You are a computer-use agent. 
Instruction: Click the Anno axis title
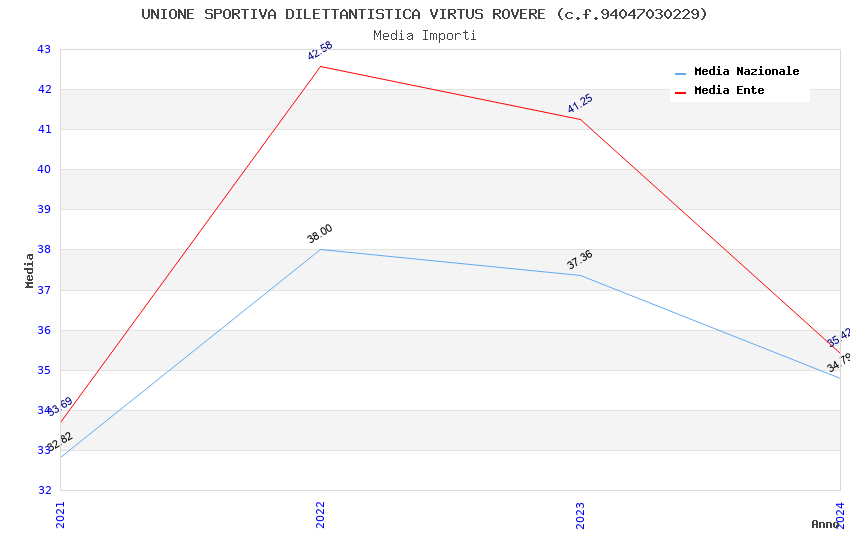click(825, 524)
